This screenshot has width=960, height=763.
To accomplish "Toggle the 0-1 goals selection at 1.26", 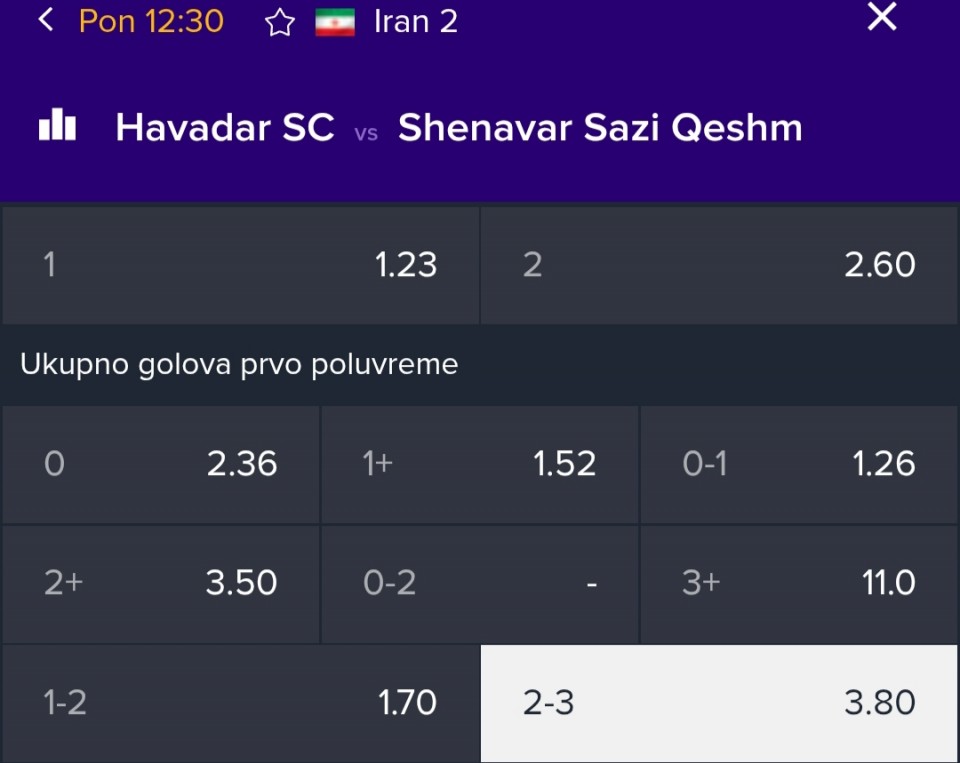I will [x=799, y=464].
